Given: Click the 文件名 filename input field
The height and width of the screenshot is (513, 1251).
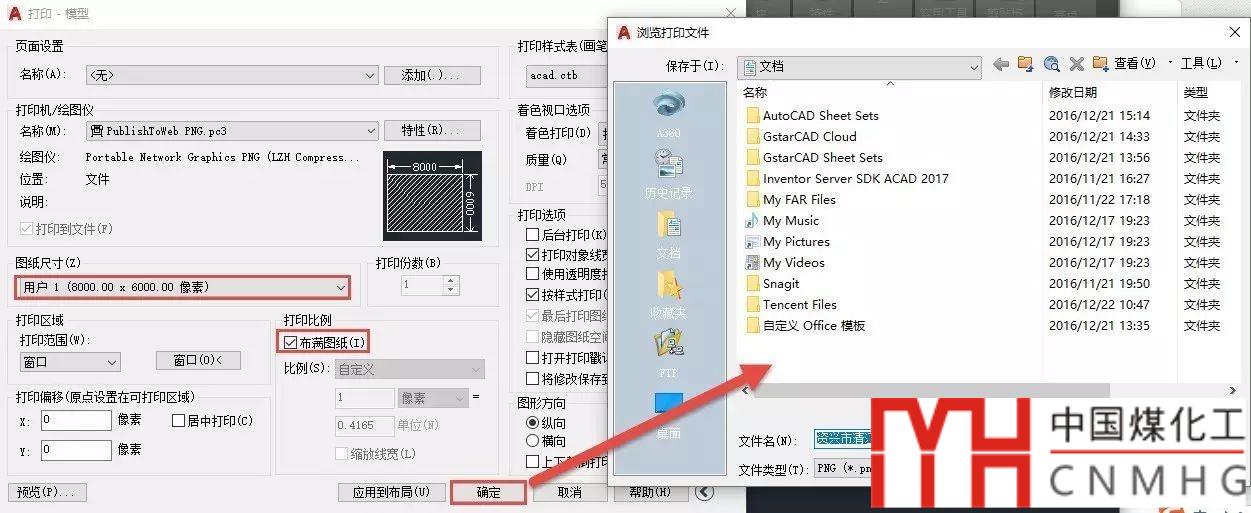Looking at the screenshot, I should tap(841, 440).
